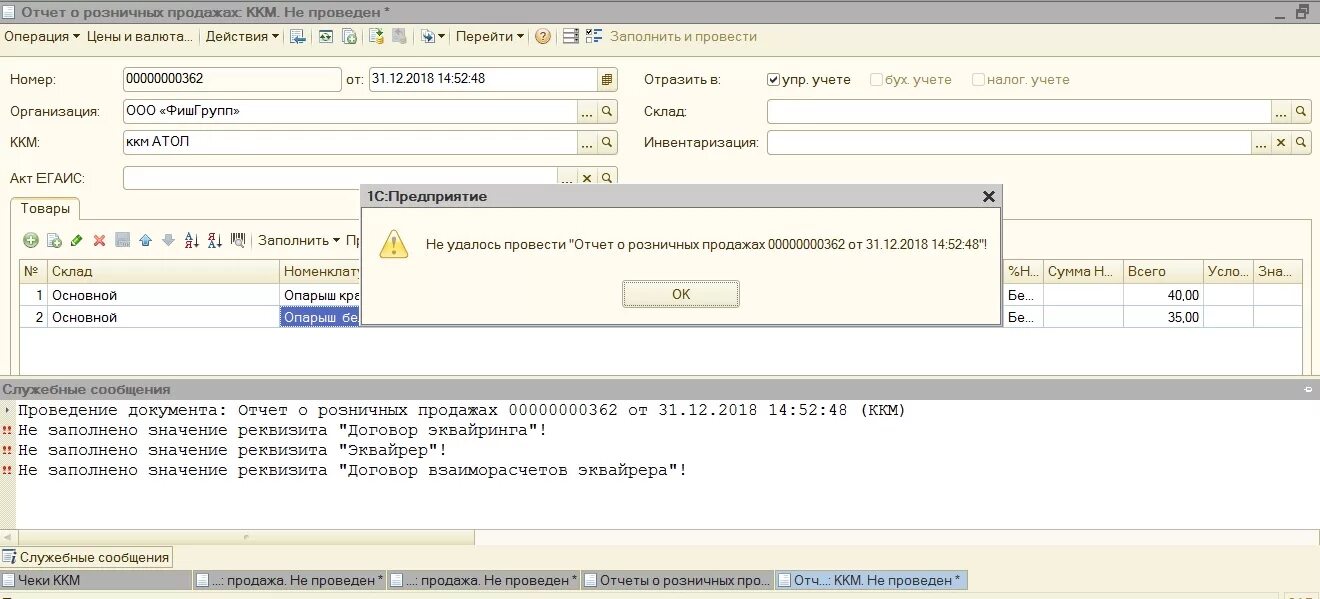Open the Операция dropdown menu

(x=41, y=36)
